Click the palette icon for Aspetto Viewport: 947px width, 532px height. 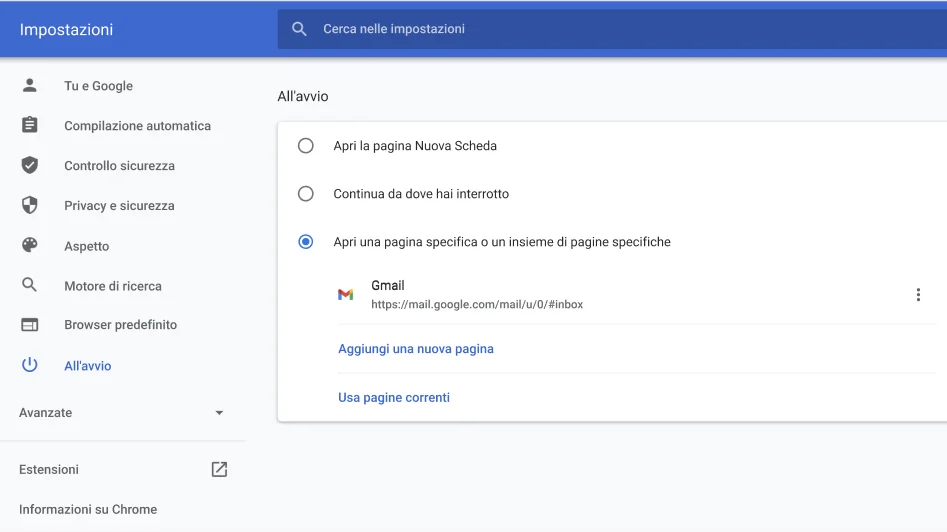(30, 246)
